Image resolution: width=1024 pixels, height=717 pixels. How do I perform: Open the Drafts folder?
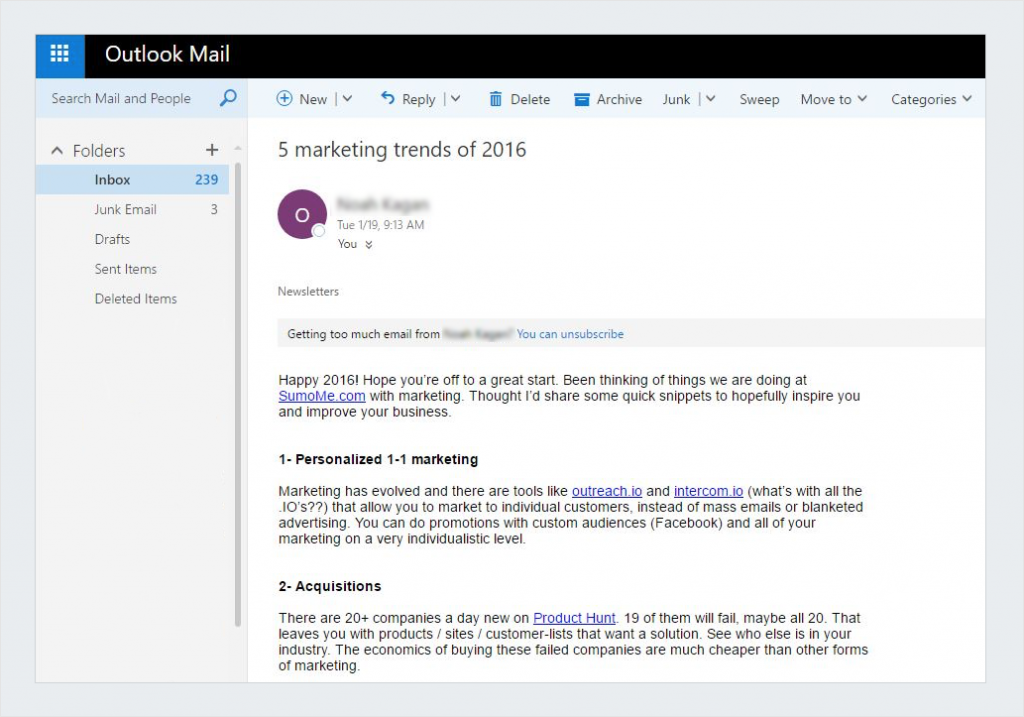point(133,239)
